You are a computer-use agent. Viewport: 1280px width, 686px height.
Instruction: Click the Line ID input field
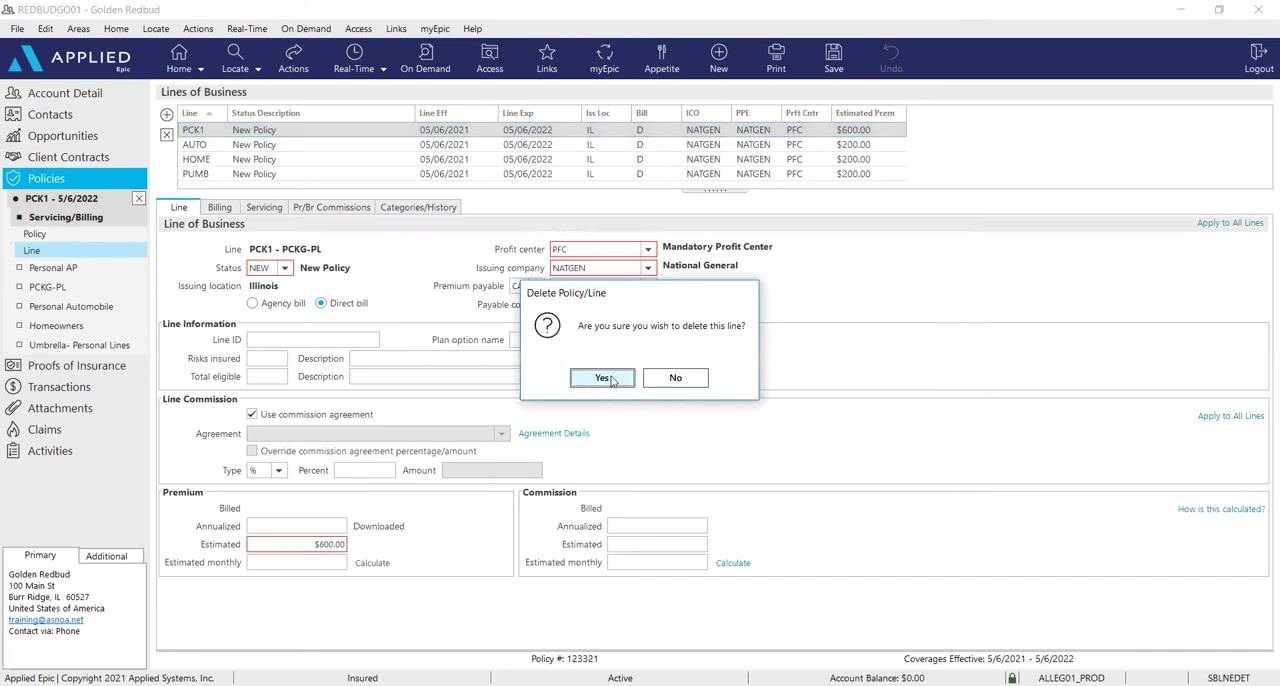point(313,340)
